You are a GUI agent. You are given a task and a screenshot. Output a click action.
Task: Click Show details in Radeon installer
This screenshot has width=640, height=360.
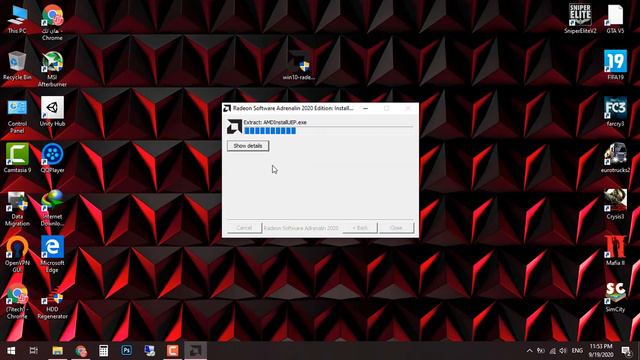pyautogui.click(x=248, y=146)
